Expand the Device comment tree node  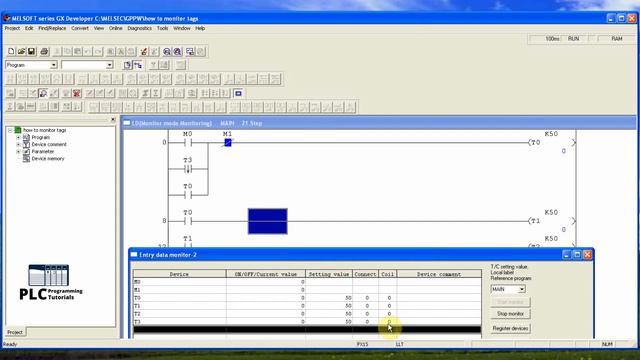[x=18, y=144]
